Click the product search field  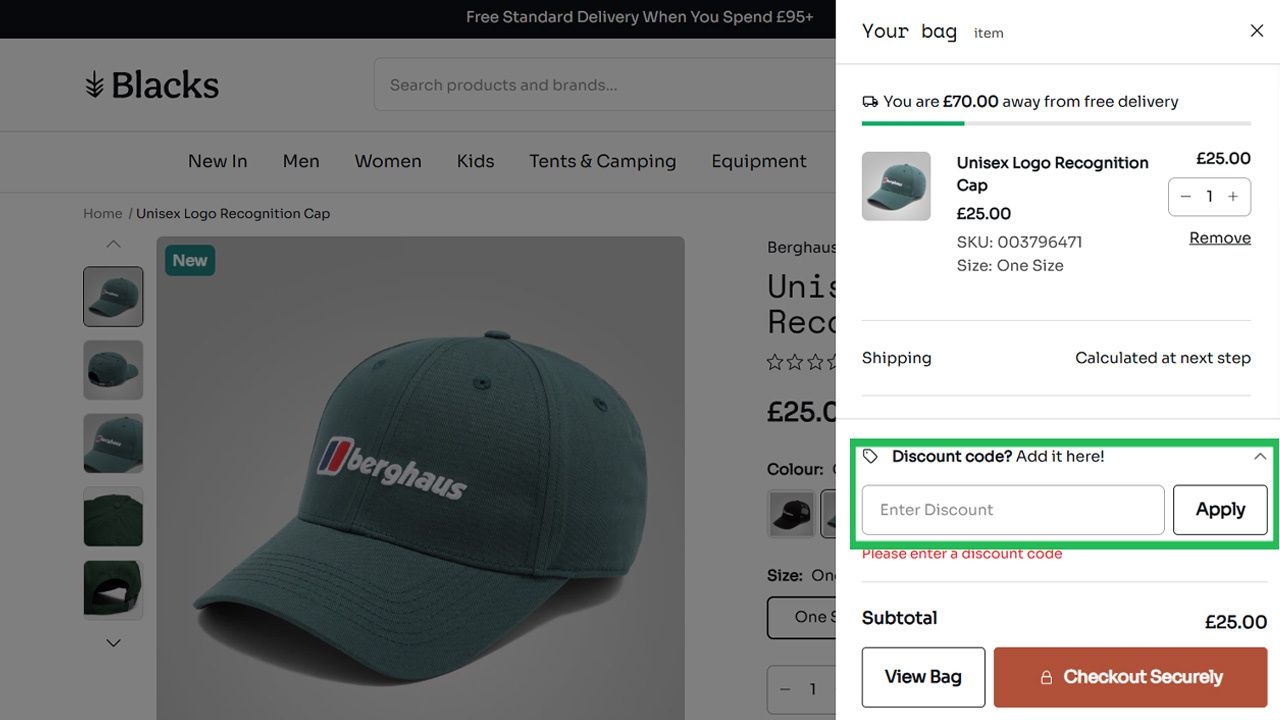(x=605, y=85)
